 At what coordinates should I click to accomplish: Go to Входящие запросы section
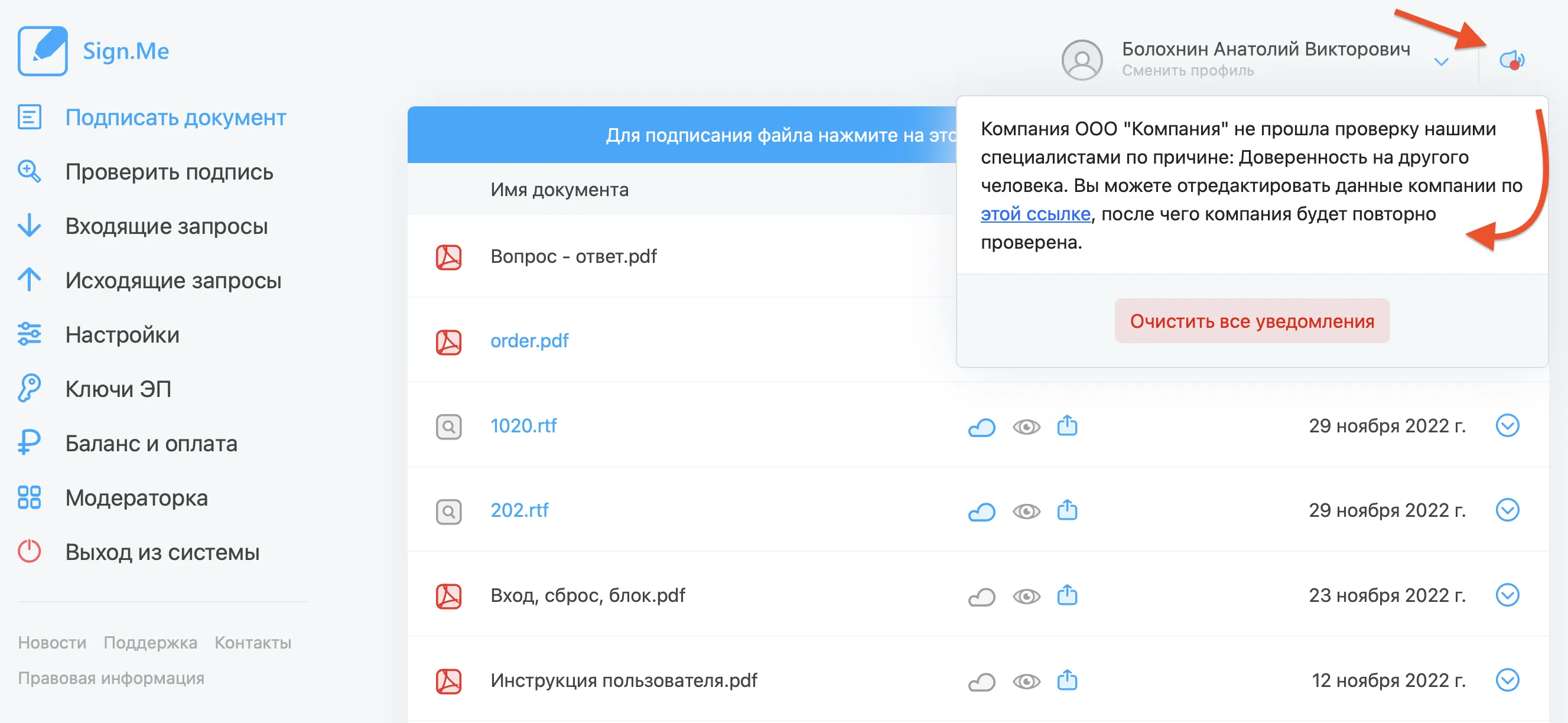pos(166,226)
